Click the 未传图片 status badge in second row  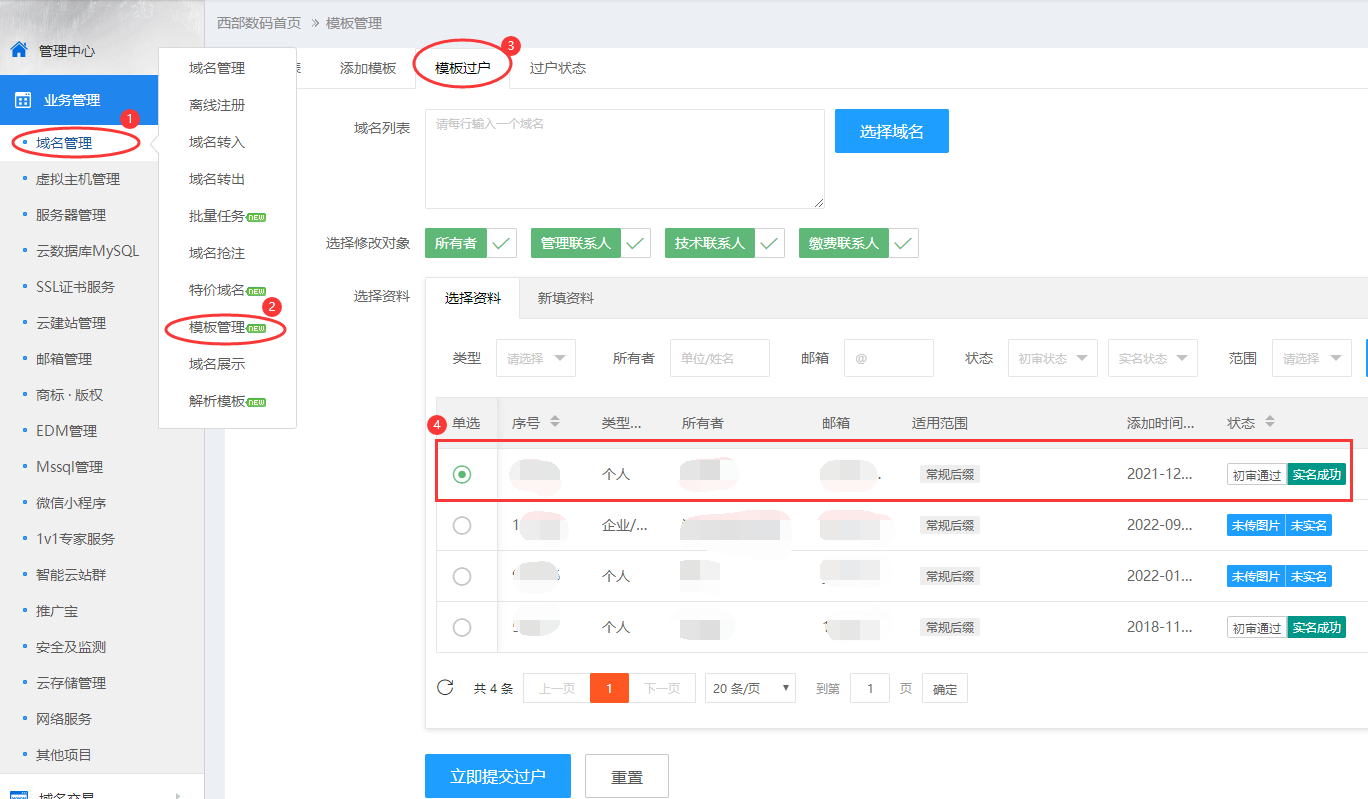pos(1255,525)
